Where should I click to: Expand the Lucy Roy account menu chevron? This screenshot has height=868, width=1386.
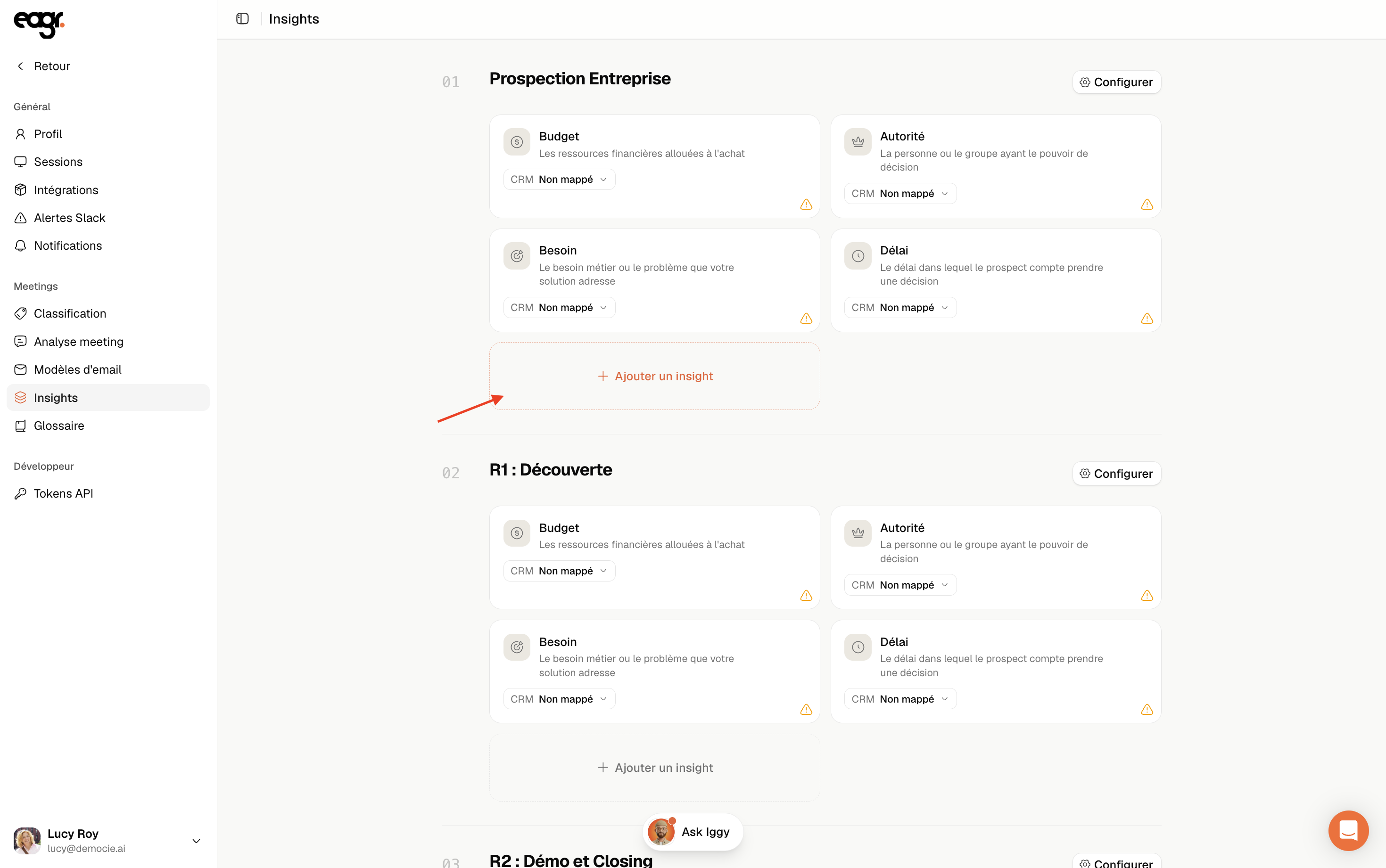pyautogui.click(x=196, y=841)
